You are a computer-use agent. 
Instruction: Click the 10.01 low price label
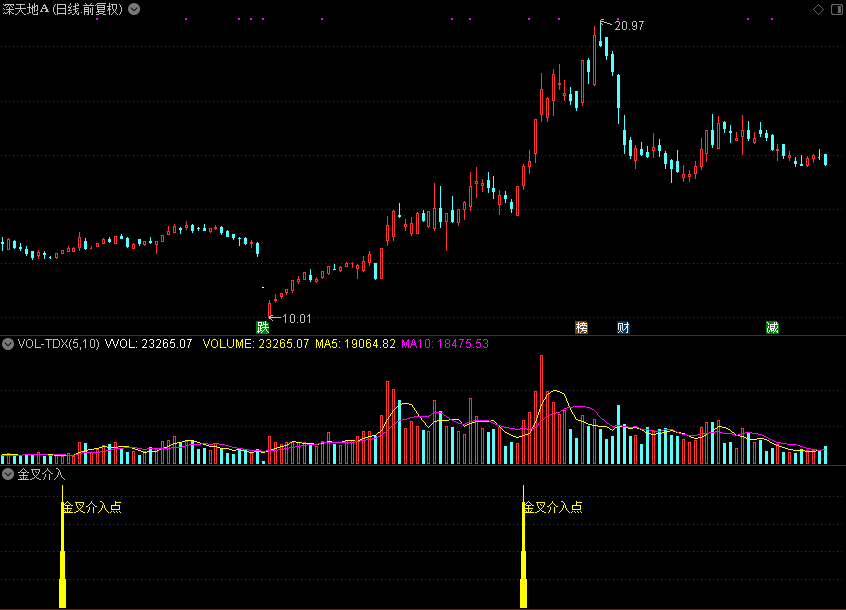click(x=297, y=319)
